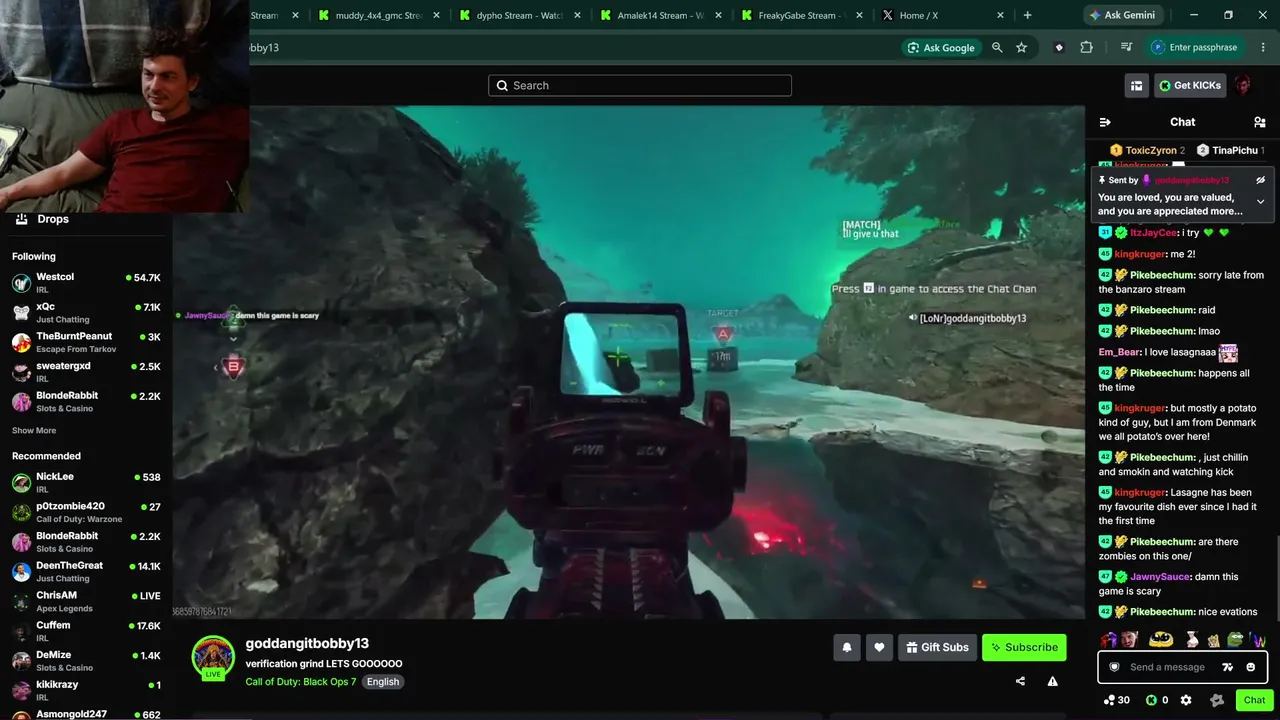Click the search magnifier icon in search bar
The image size is (1280, 720).
(x=502, y=86)
